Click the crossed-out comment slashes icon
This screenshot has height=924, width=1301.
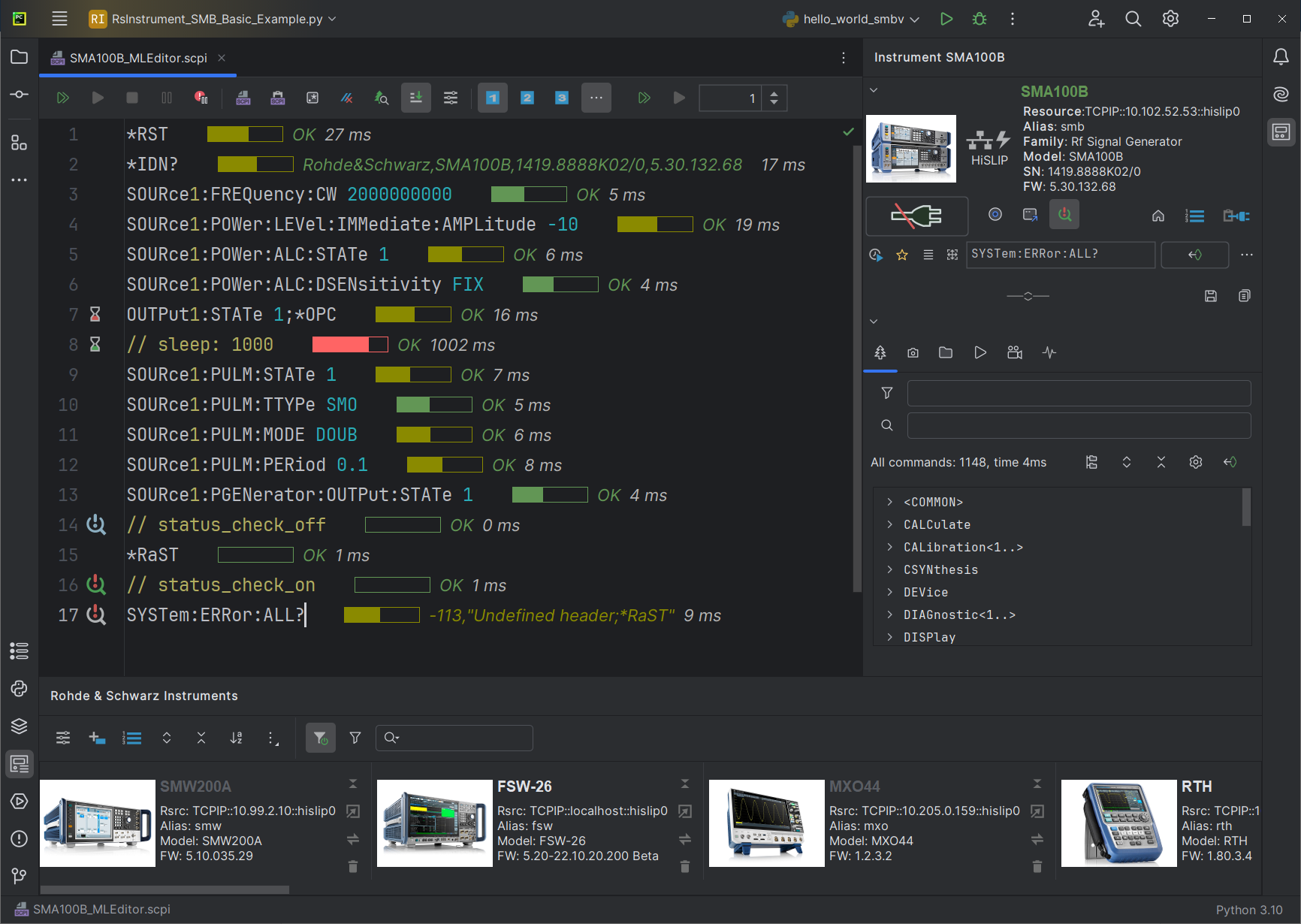(347, 98)
